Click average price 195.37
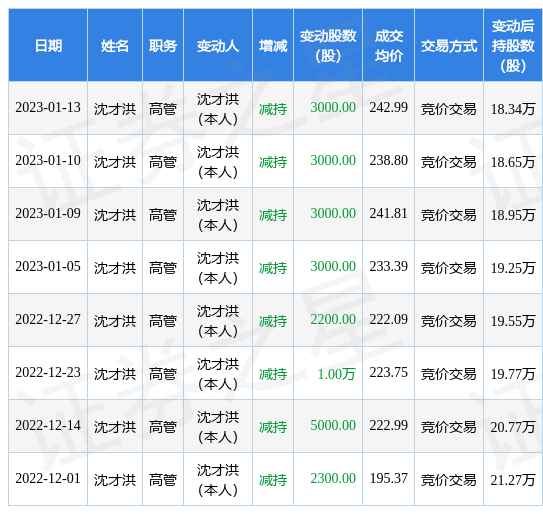The width and height of the screenshot is (543, 514). pyautogui.click(x=388, y=478)
